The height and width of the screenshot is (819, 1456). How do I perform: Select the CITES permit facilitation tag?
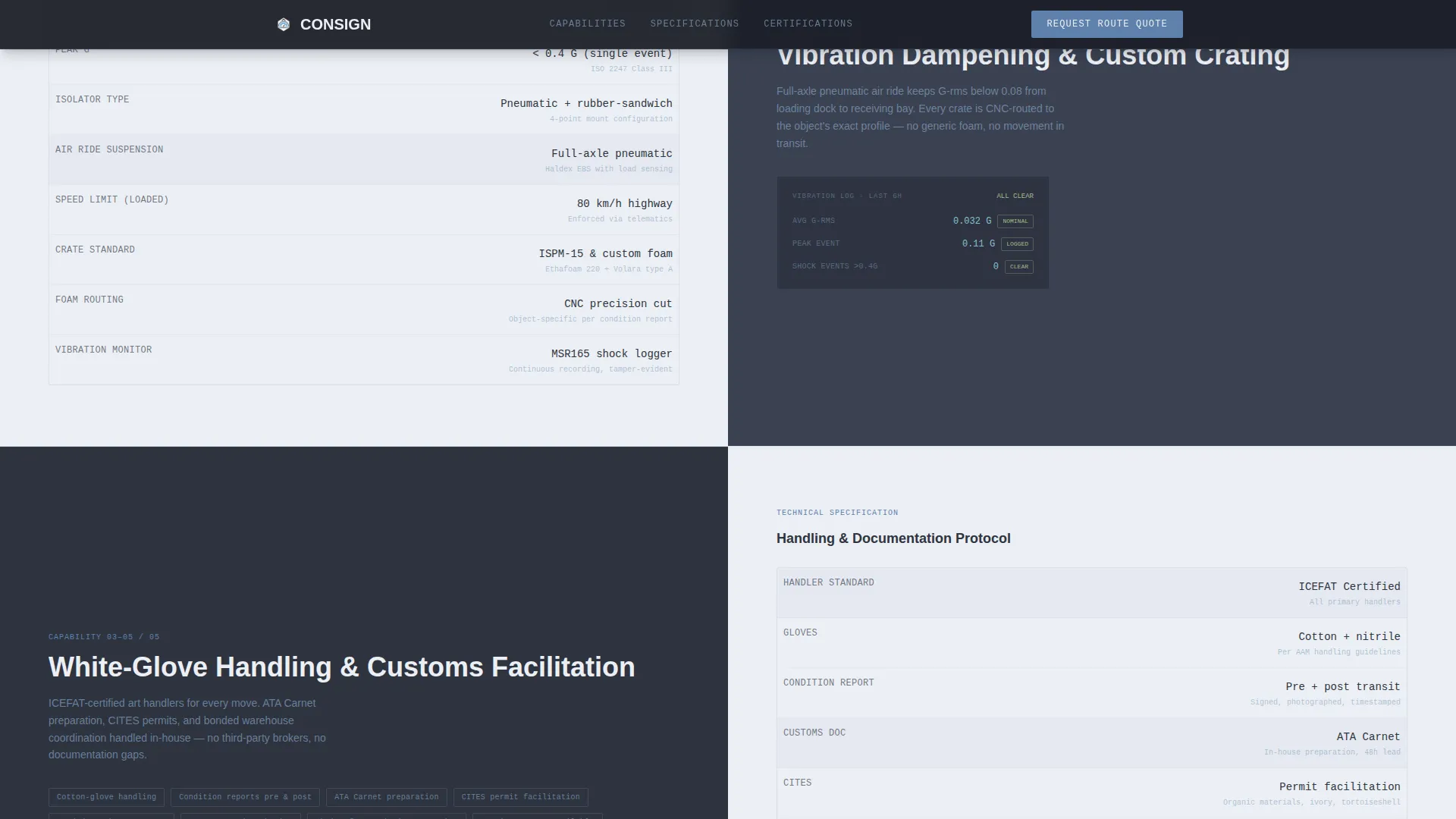tap(521, 797)
